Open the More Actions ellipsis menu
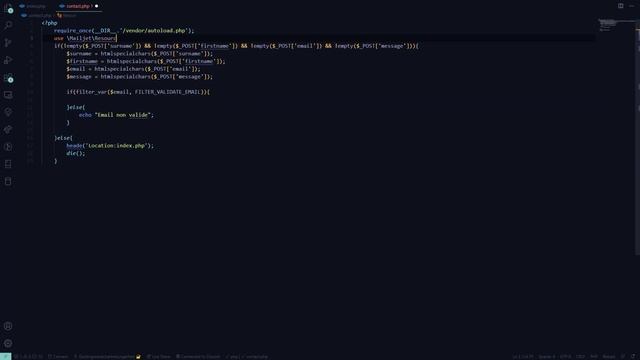 coord(631,6)
